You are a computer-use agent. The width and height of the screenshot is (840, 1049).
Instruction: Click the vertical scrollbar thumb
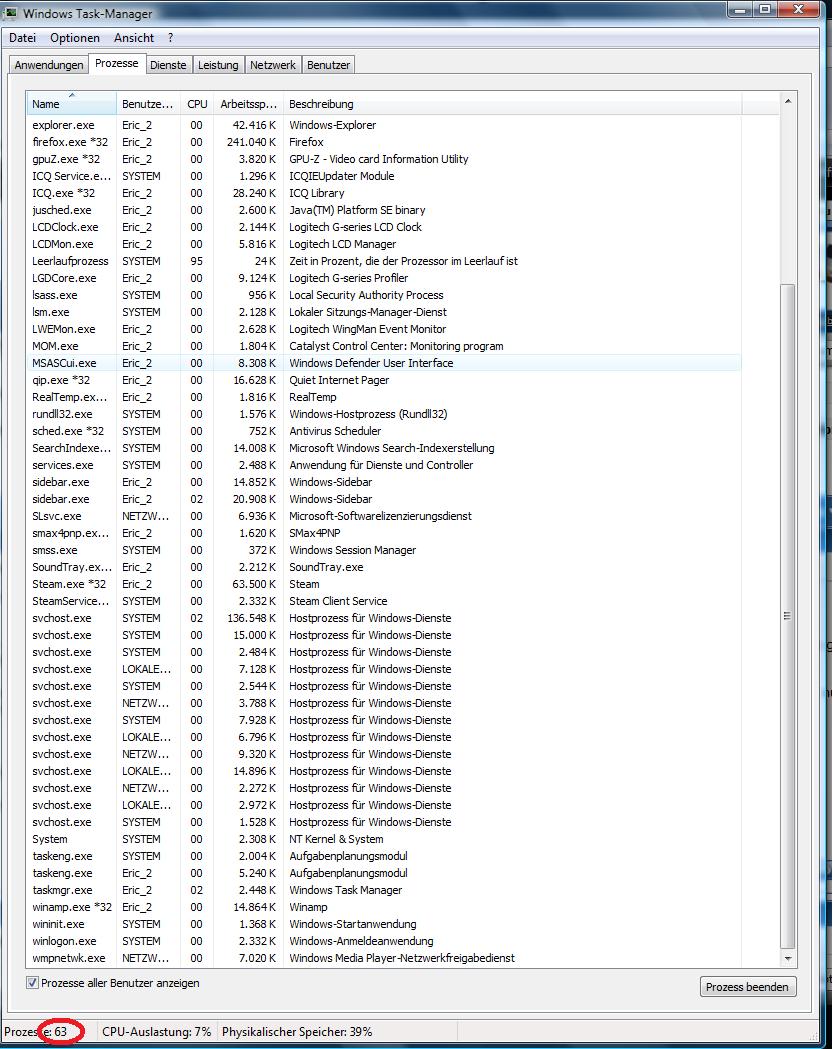point(788,615)
